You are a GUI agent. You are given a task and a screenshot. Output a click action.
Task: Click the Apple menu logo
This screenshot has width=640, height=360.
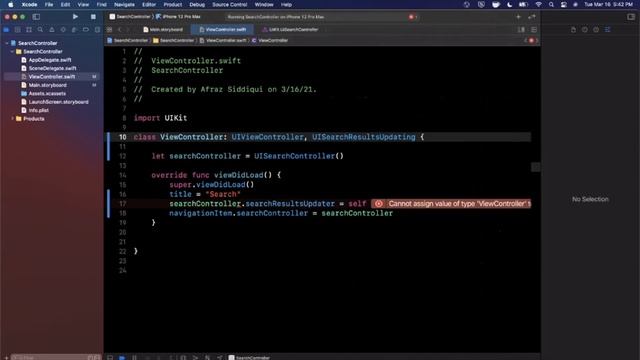(11, 4)
